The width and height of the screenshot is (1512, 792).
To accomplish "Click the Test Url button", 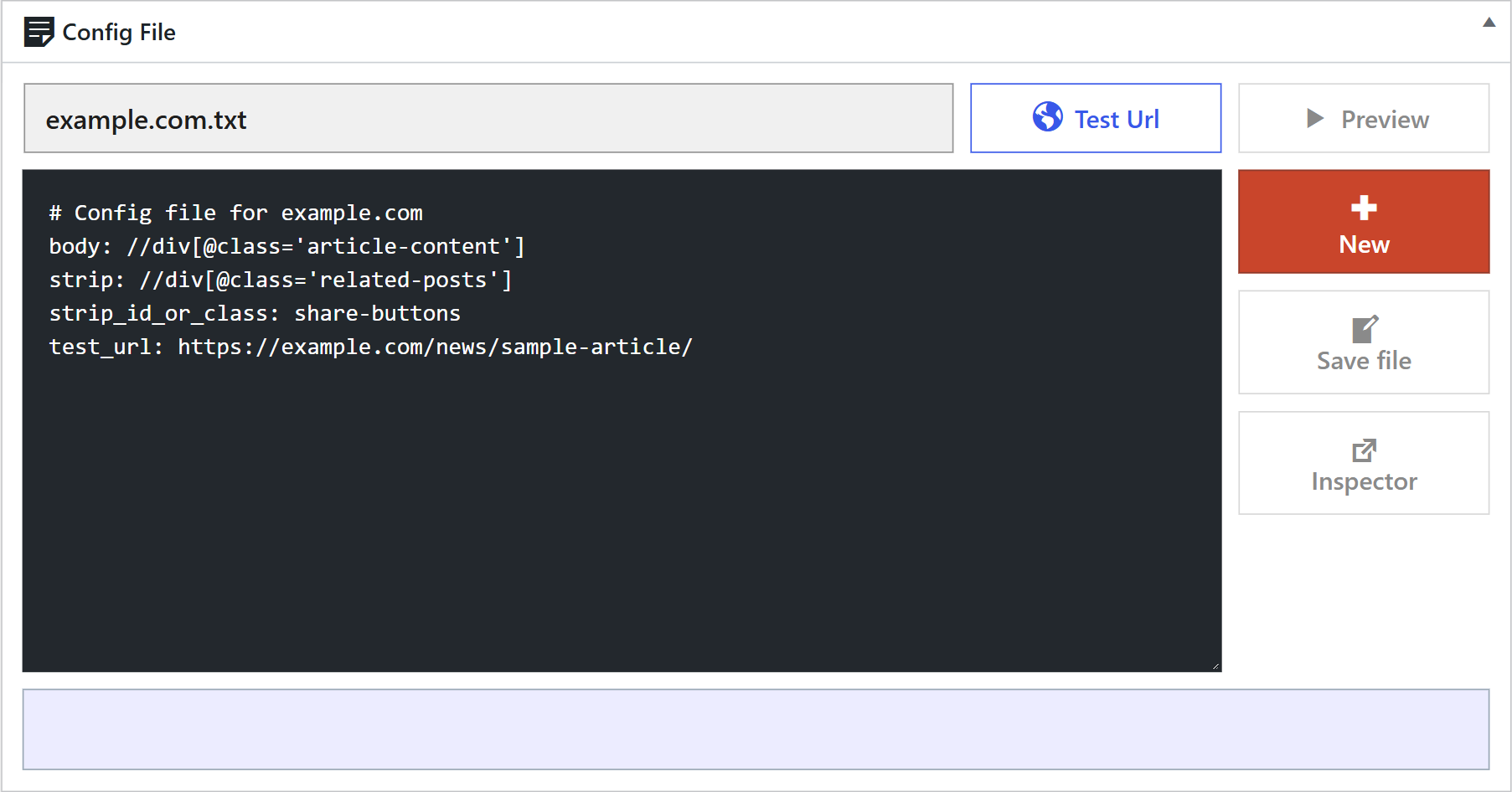I will point(1096,118).
